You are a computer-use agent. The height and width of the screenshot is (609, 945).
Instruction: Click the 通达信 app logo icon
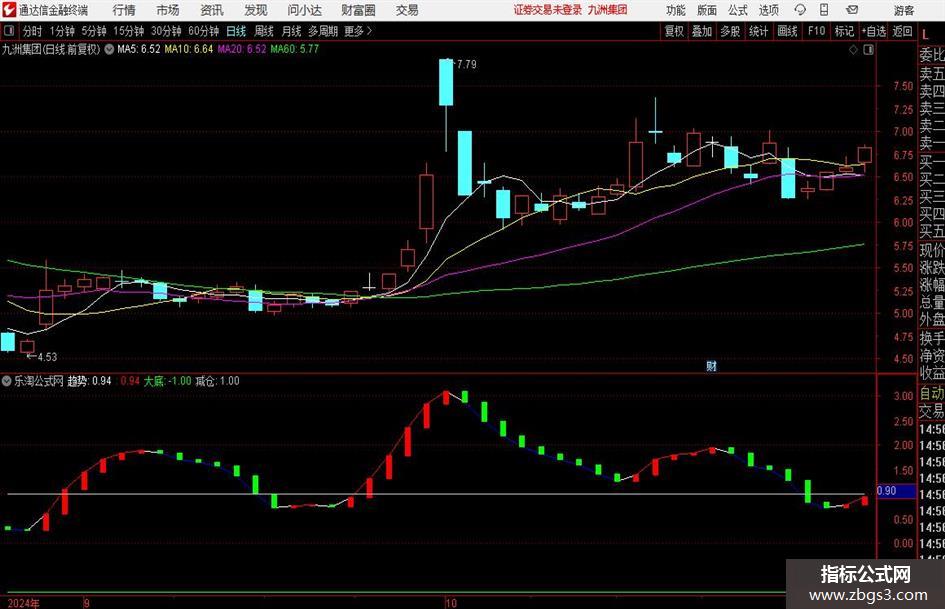10,10
